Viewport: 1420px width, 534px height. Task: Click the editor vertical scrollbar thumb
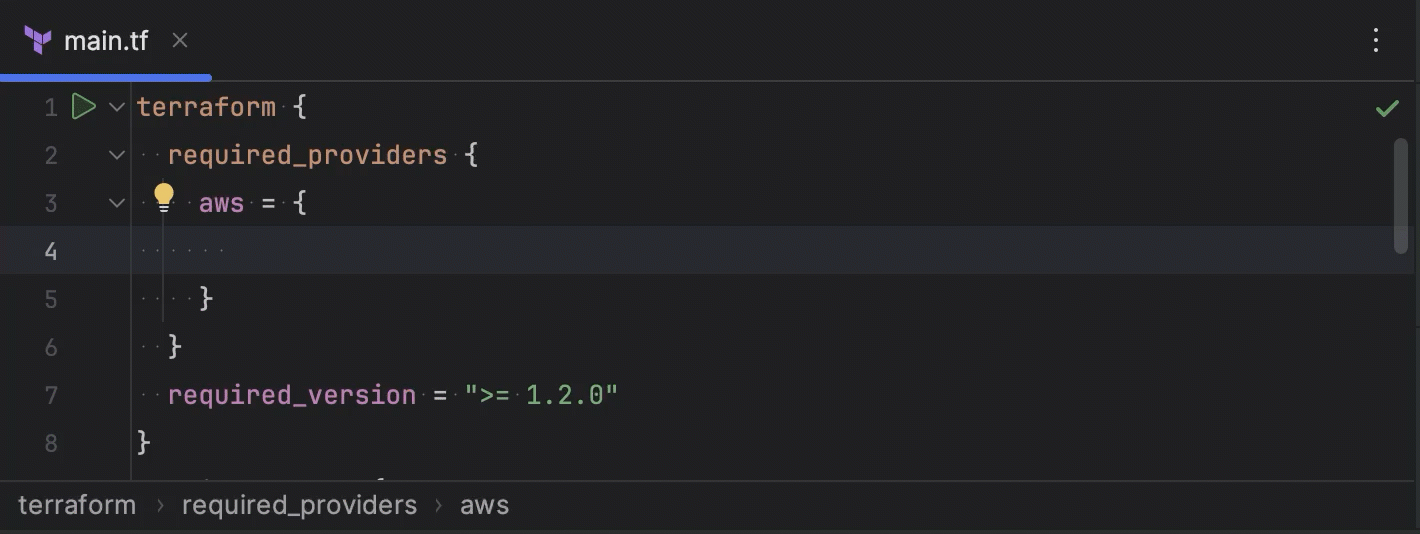point(1401,195)
